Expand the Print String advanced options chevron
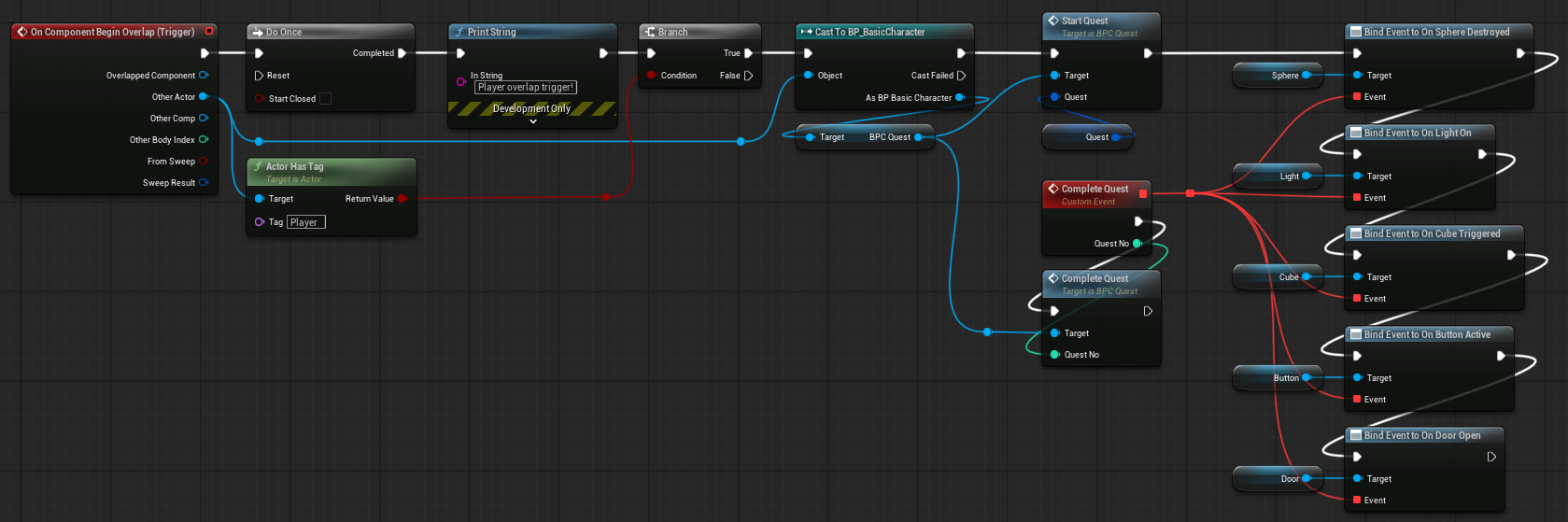This screenshot has width=1568, height=522. (533, 121)
